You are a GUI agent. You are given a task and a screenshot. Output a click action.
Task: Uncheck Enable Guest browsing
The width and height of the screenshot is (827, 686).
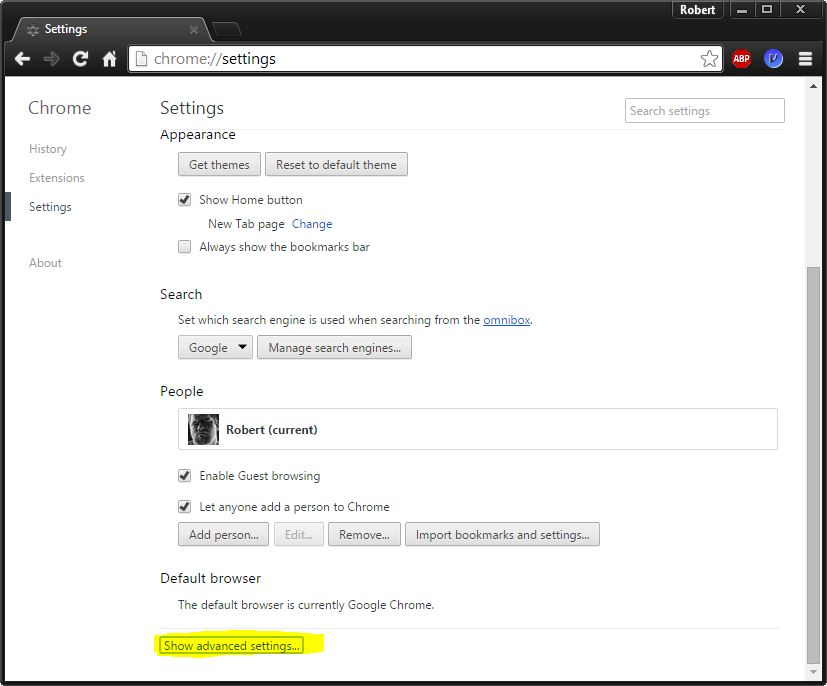185,476
